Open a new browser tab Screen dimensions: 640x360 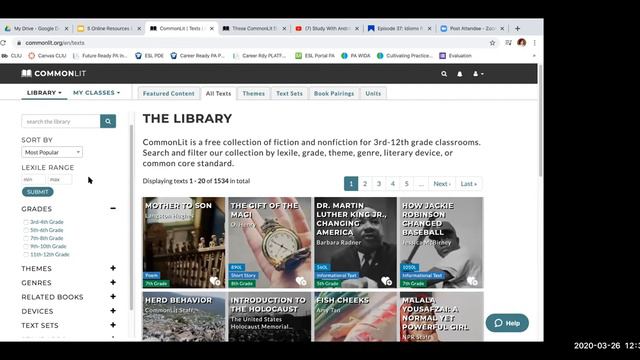coord(517,29)
